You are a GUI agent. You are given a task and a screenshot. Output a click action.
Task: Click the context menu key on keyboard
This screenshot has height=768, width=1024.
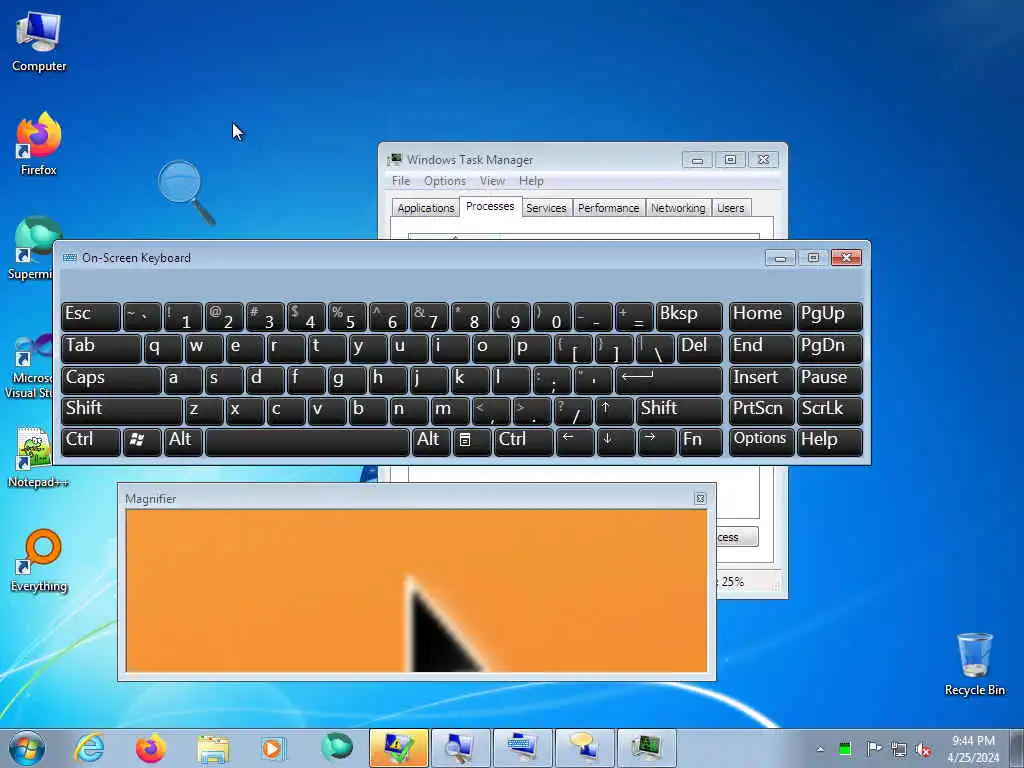click(x=471, y=442)
